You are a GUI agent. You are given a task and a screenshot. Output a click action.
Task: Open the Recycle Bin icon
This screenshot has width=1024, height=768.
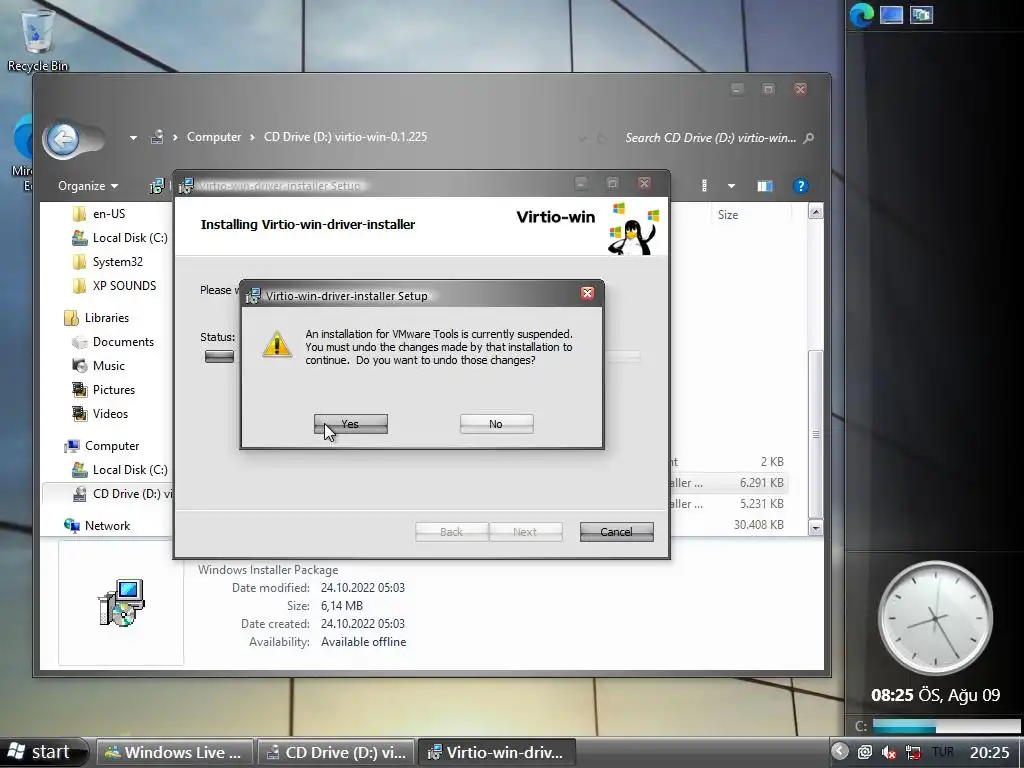point(37,40)
